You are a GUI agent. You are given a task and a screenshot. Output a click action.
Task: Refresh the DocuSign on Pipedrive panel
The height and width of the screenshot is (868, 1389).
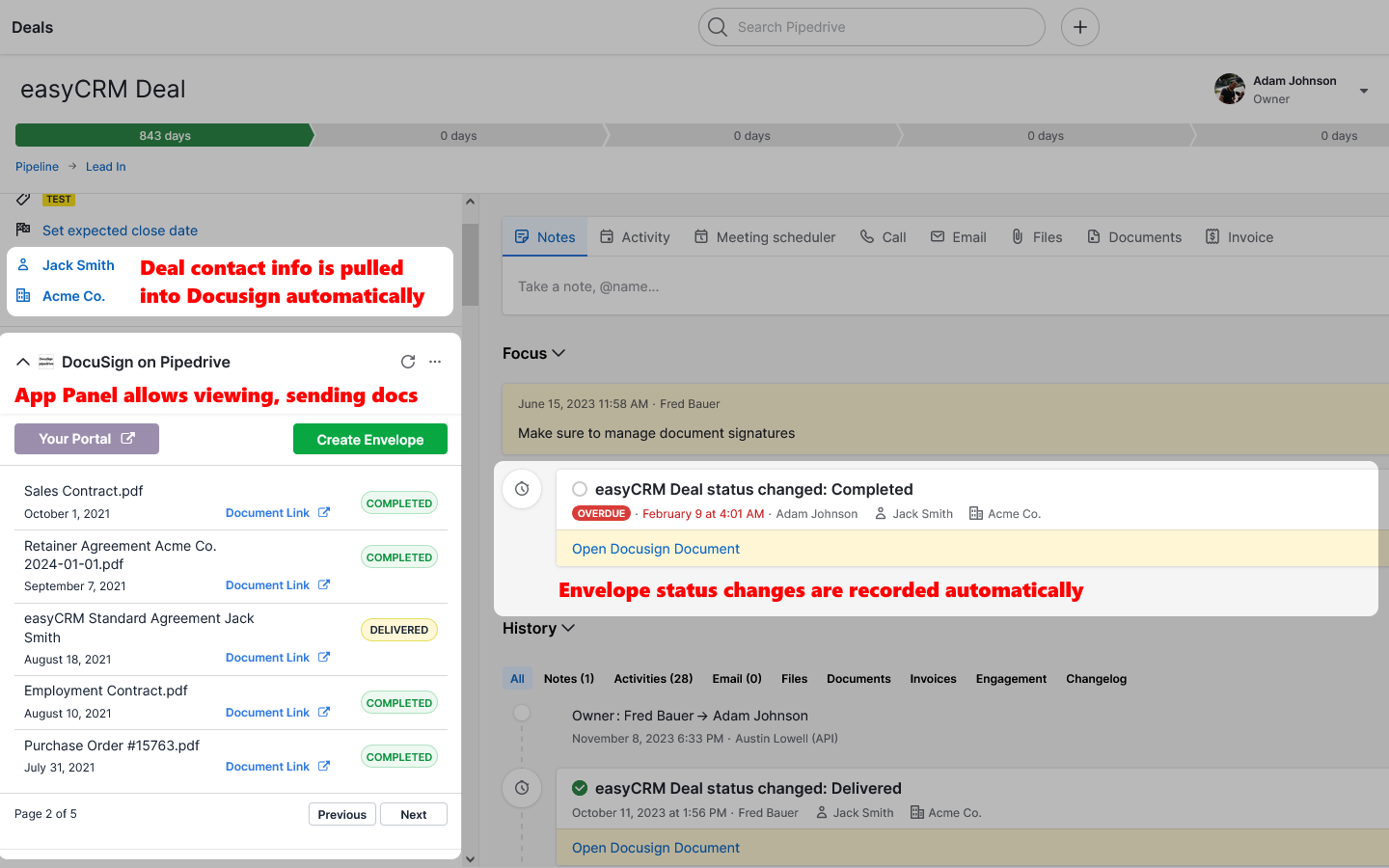407,362
